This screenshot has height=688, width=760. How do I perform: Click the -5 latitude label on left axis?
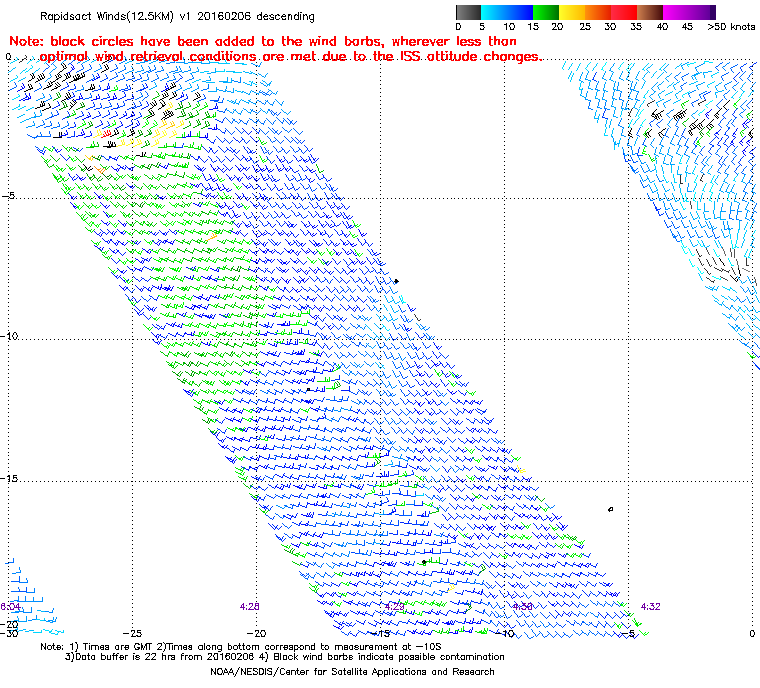(9, 196)
